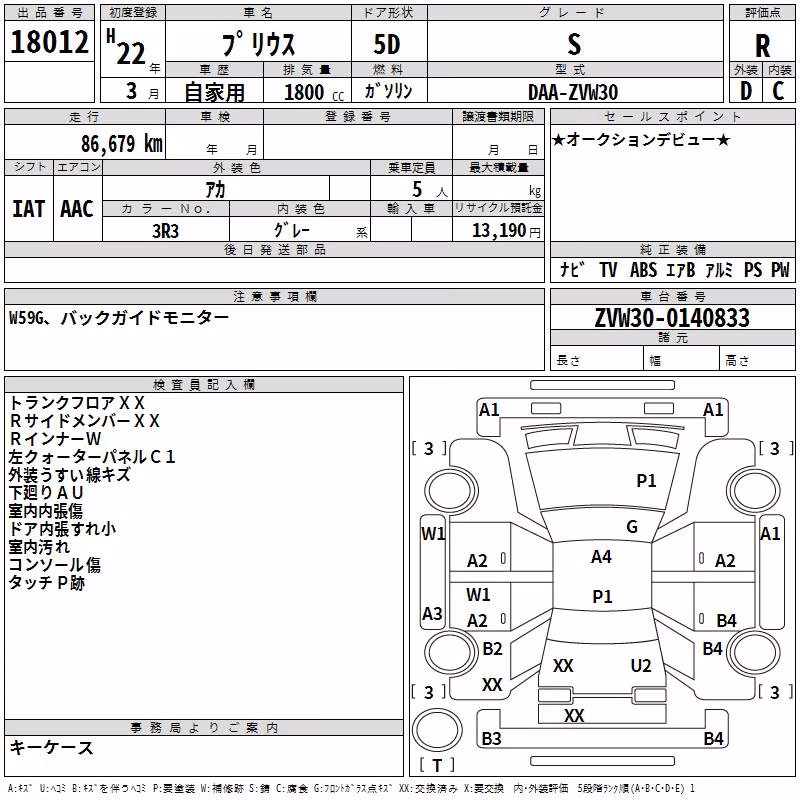Viewport: 800px width, 800px height.
Task: Select the recycle deposit 13,190円
Action: click(x=506, y=231)
